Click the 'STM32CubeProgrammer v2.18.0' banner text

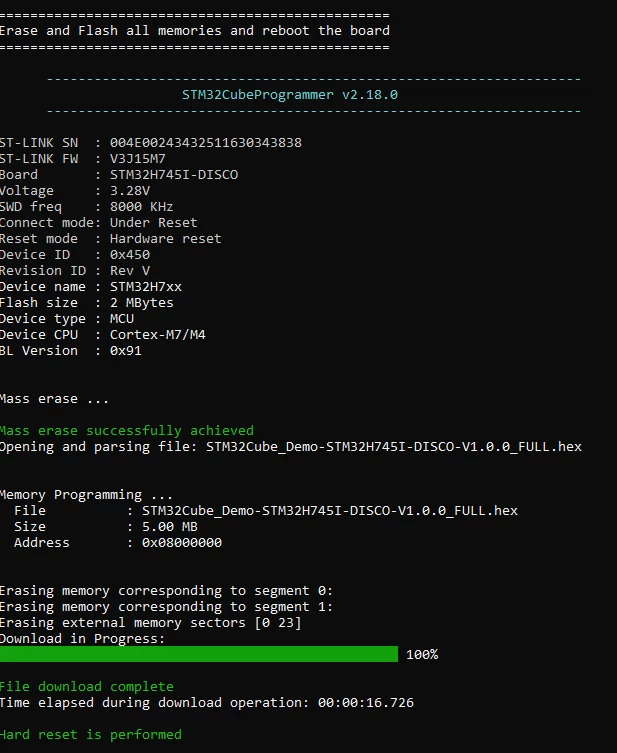[290, 95]
